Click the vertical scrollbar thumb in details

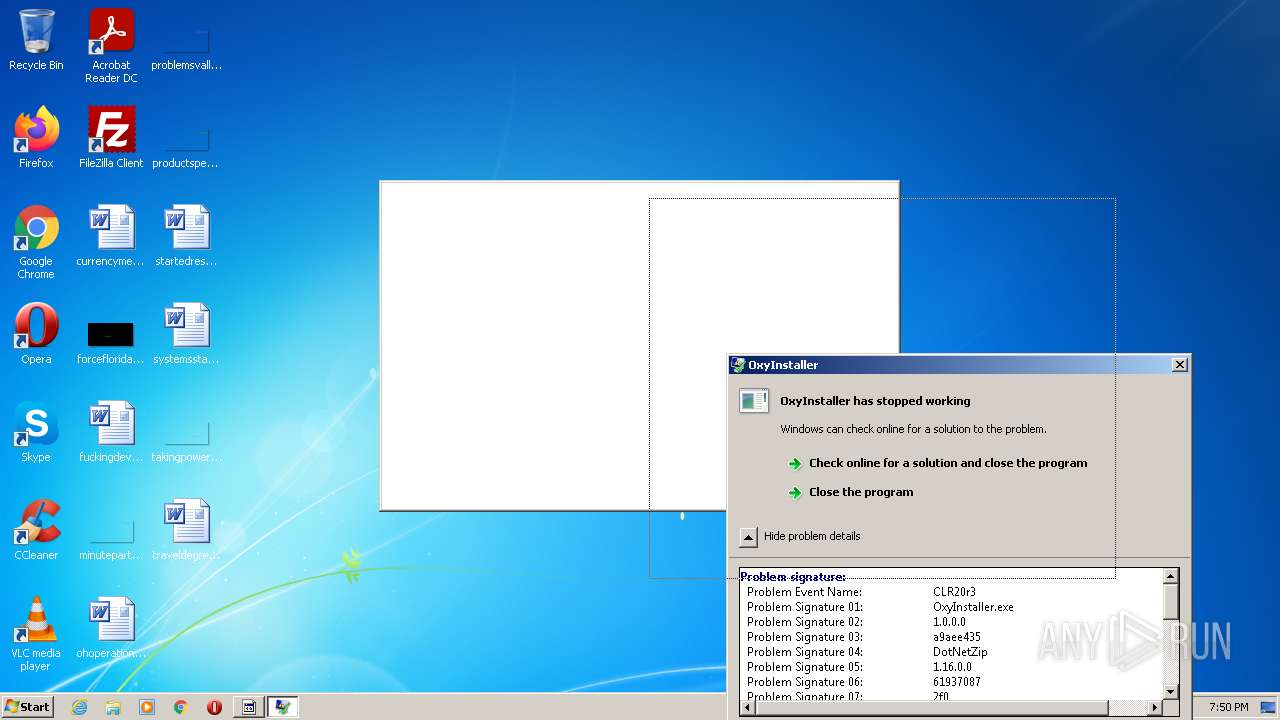1171,602
